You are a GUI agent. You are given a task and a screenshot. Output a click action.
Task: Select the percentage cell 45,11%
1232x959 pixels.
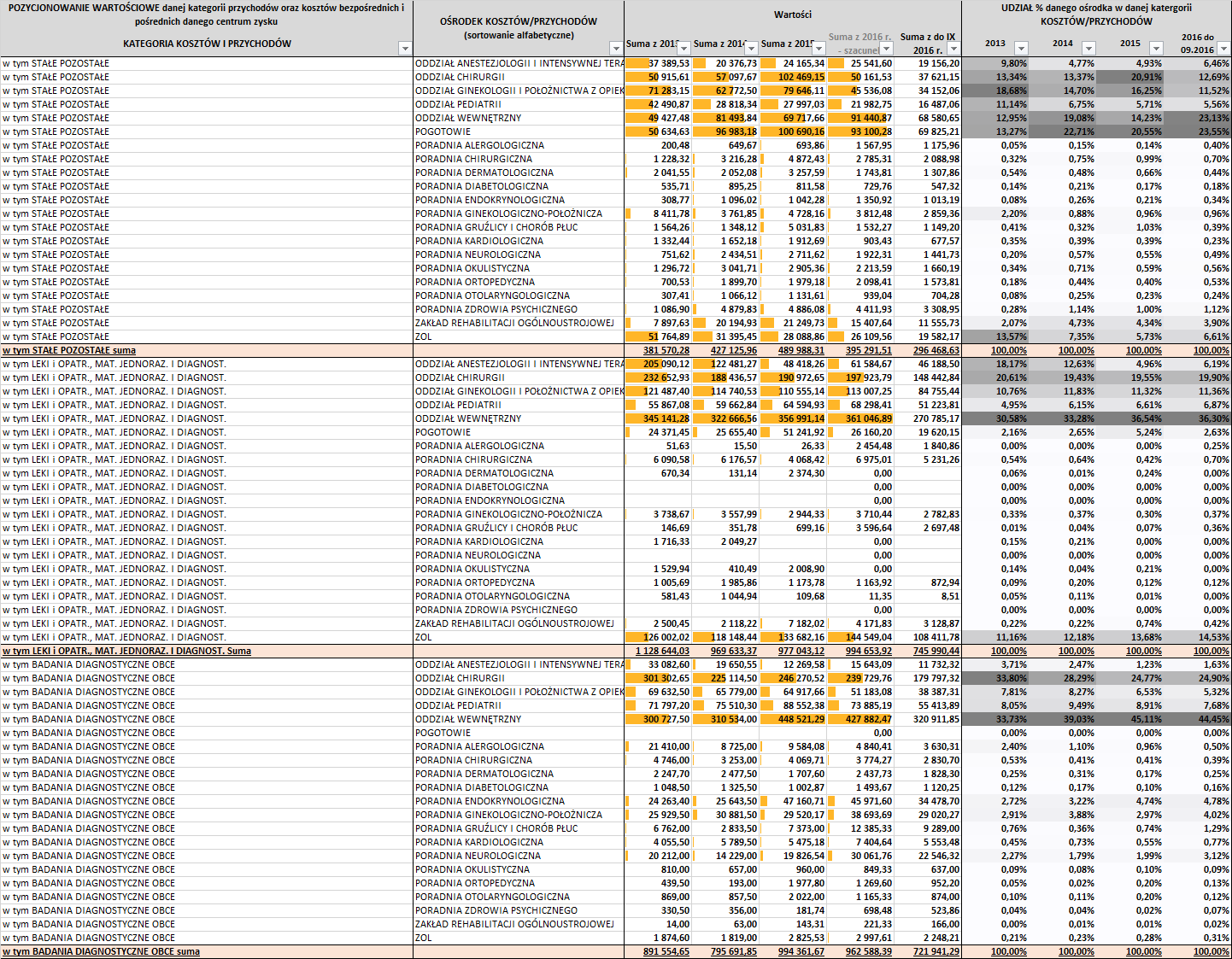[1130, 719]
